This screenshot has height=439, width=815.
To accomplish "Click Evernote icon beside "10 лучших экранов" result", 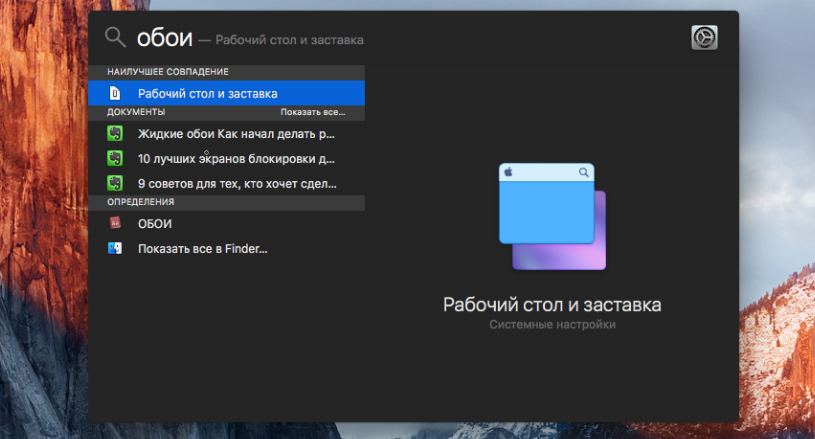I will click(115, 158).
